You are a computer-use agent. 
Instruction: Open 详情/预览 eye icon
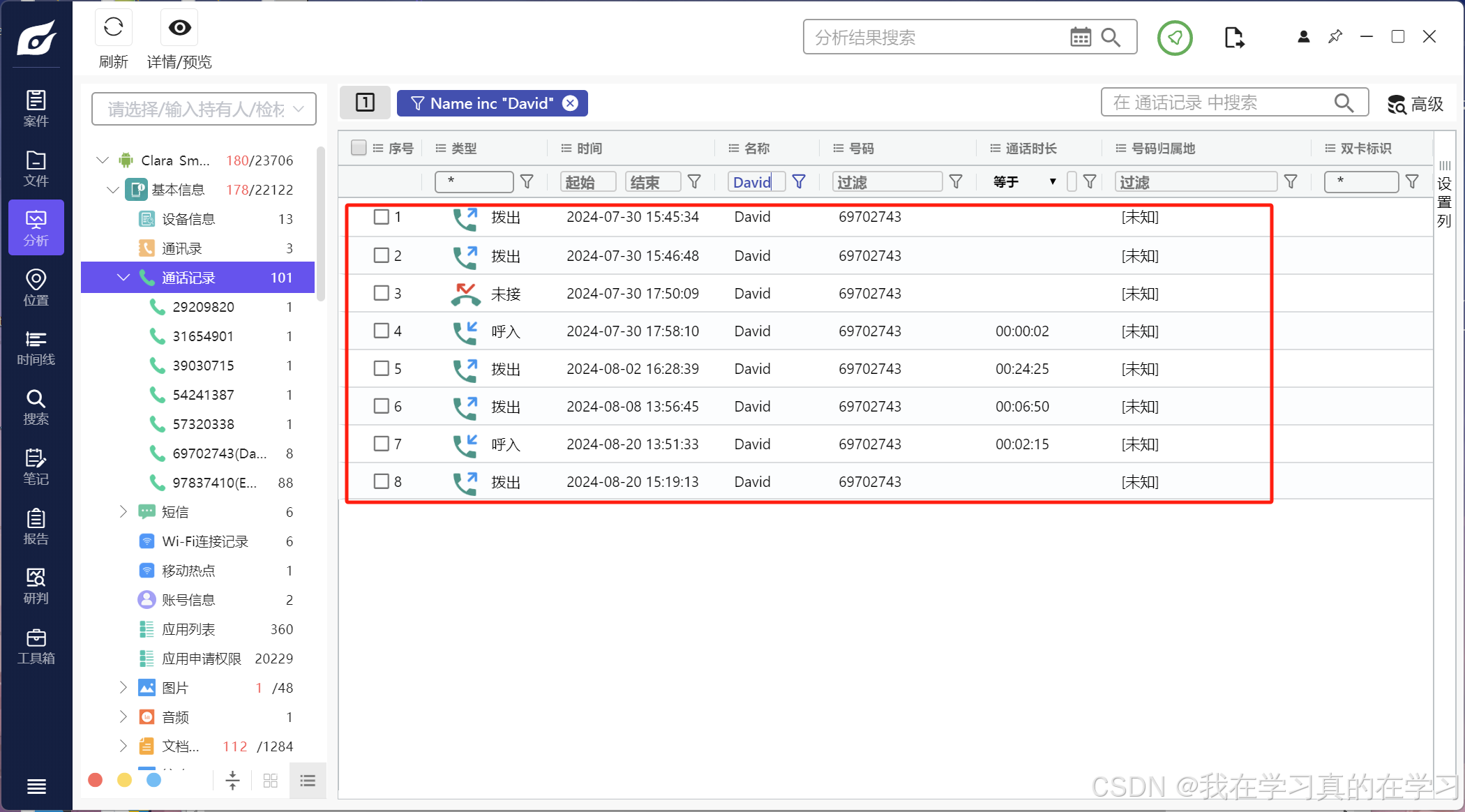(179, 29)
